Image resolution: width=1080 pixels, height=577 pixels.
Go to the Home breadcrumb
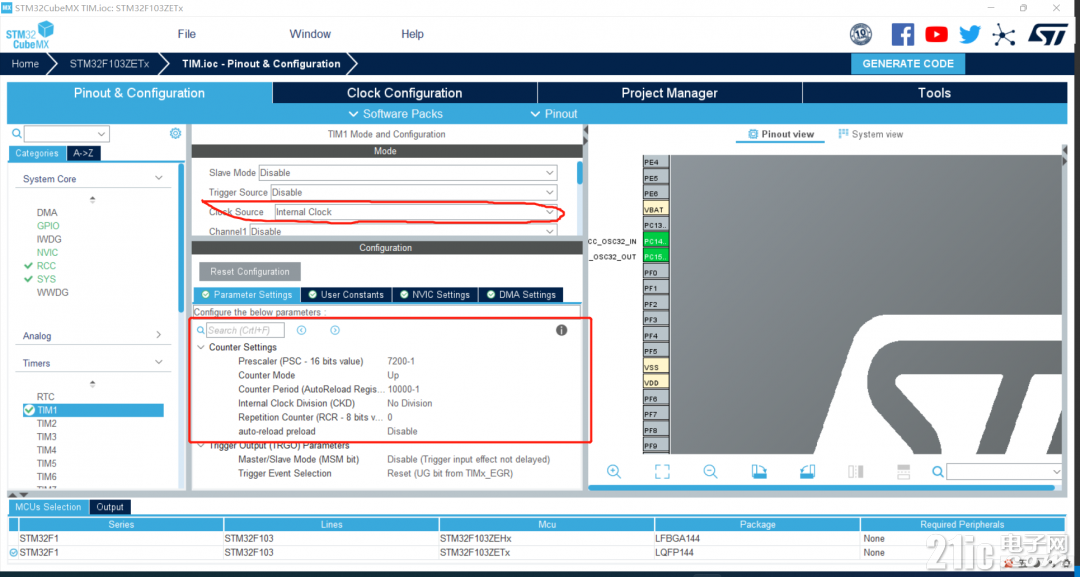pyautogui.click(x=25, y=64)
